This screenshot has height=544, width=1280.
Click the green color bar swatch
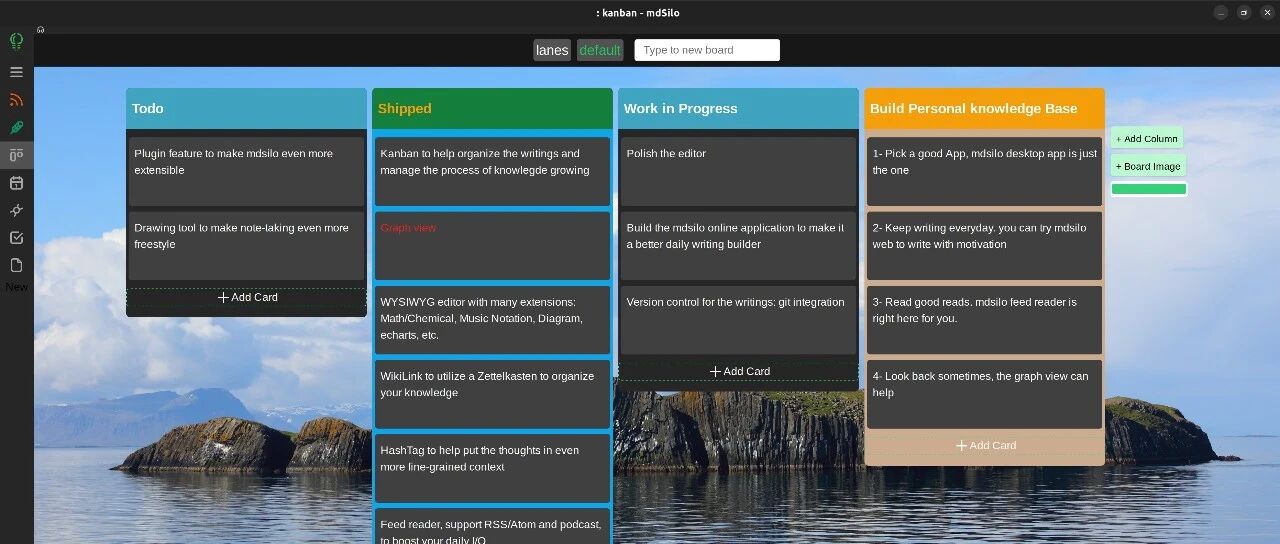[1149, 189]
